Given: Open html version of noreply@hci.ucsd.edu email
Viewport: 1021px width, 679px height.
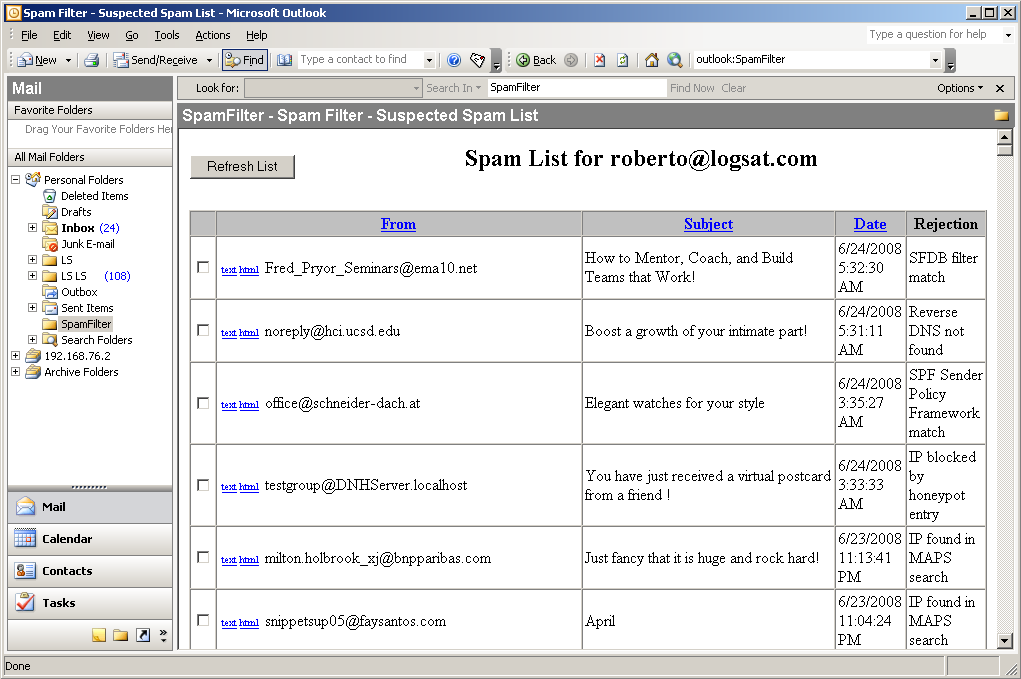Looking at the screenshot, I should click(249, 333).
